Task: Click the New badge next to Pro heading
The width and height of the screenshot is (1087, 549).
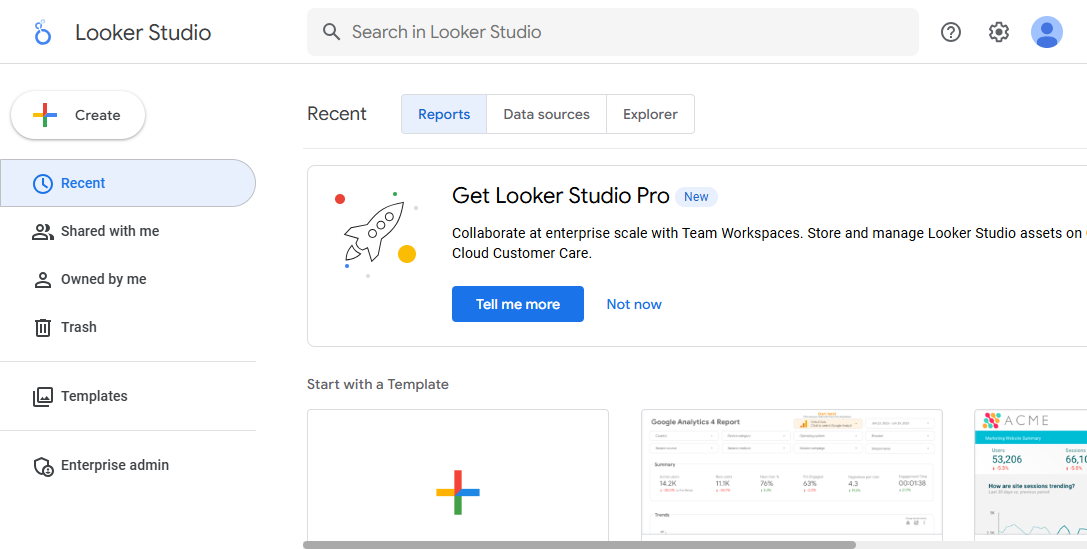Action: pyautogui.click(x=696, y=197)
